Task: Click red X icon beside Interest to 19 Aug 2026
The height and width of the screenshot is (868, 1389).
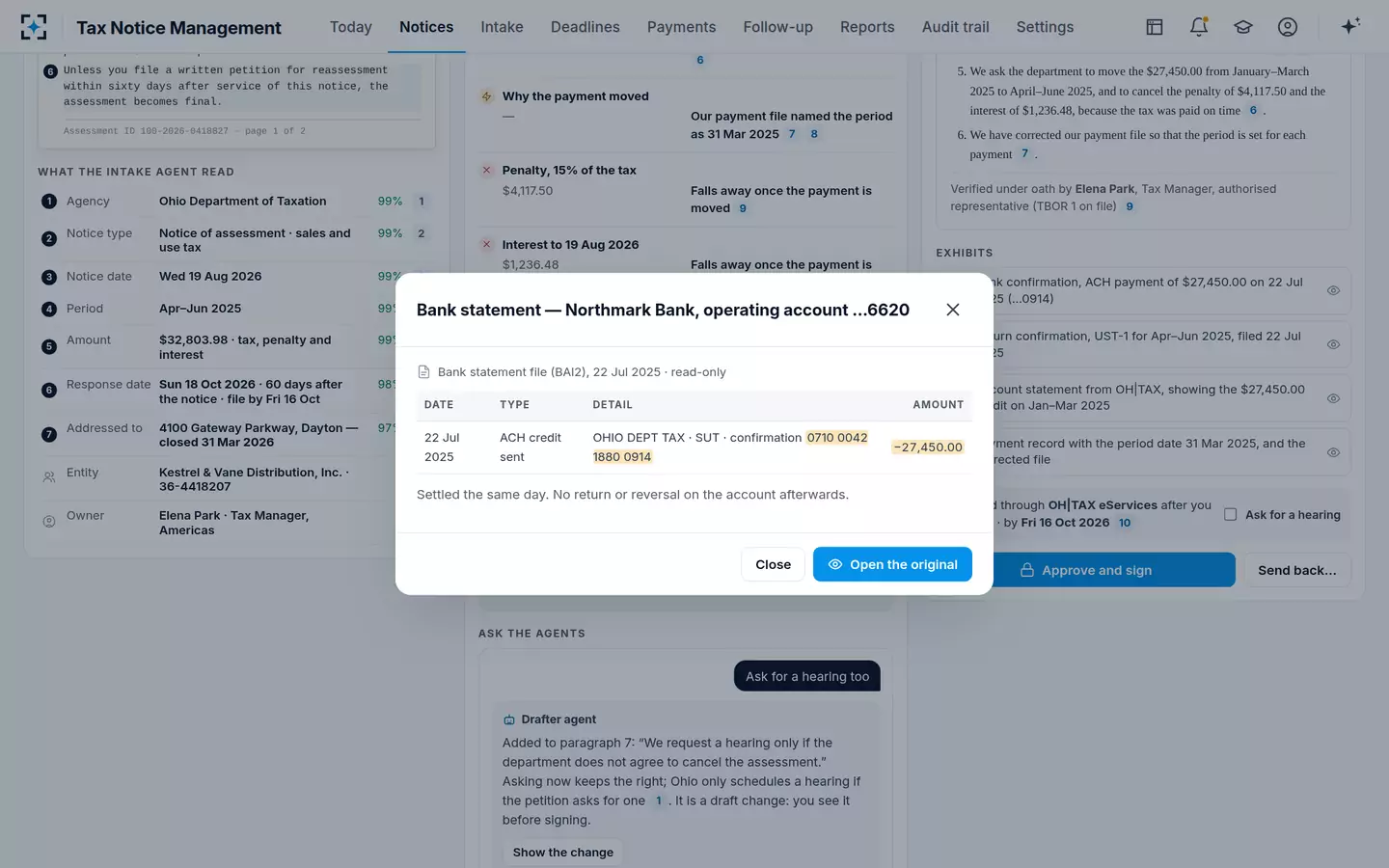Action: [x=487, y=244]
